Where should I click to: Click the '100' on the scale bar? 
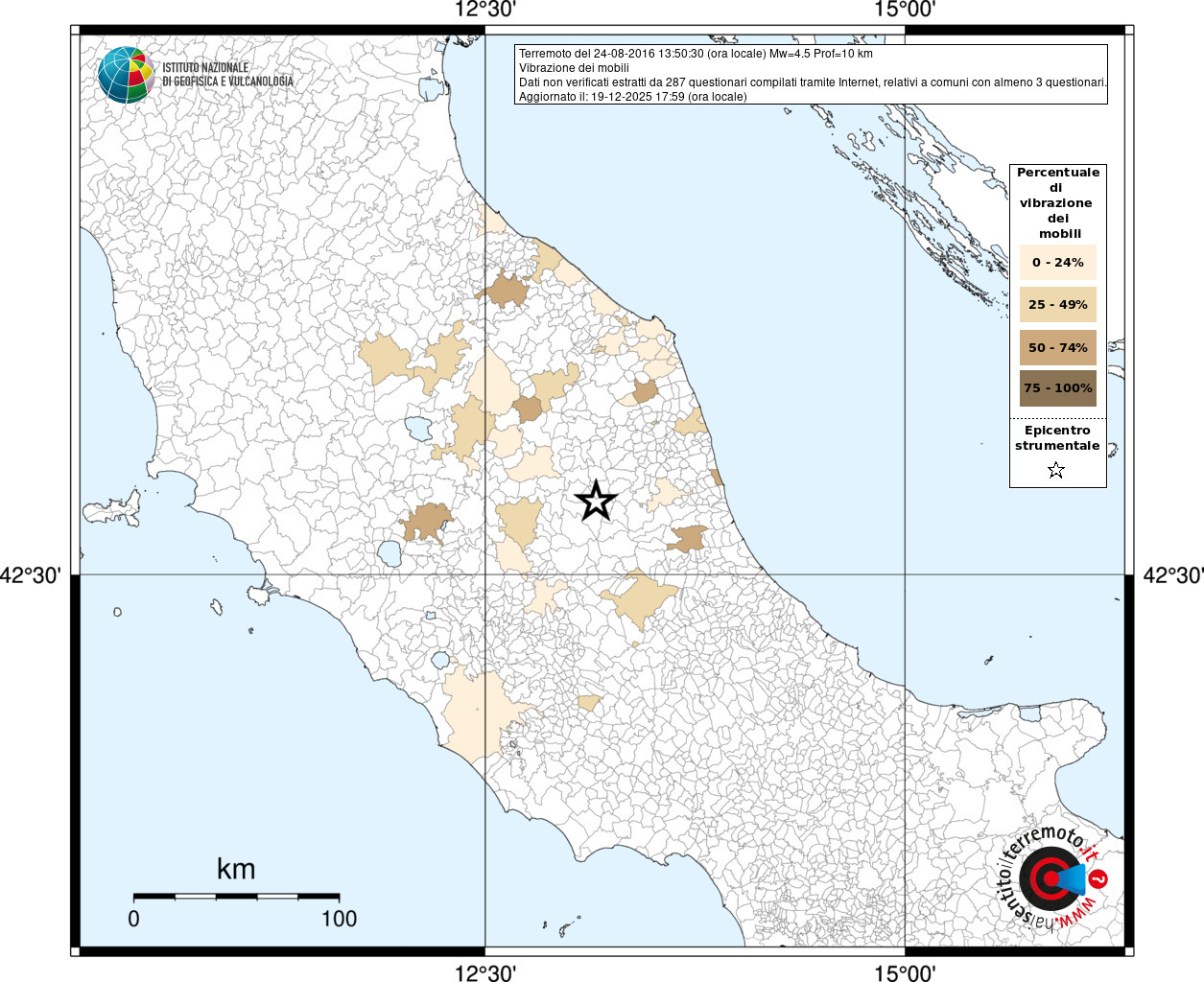point(340,919)
